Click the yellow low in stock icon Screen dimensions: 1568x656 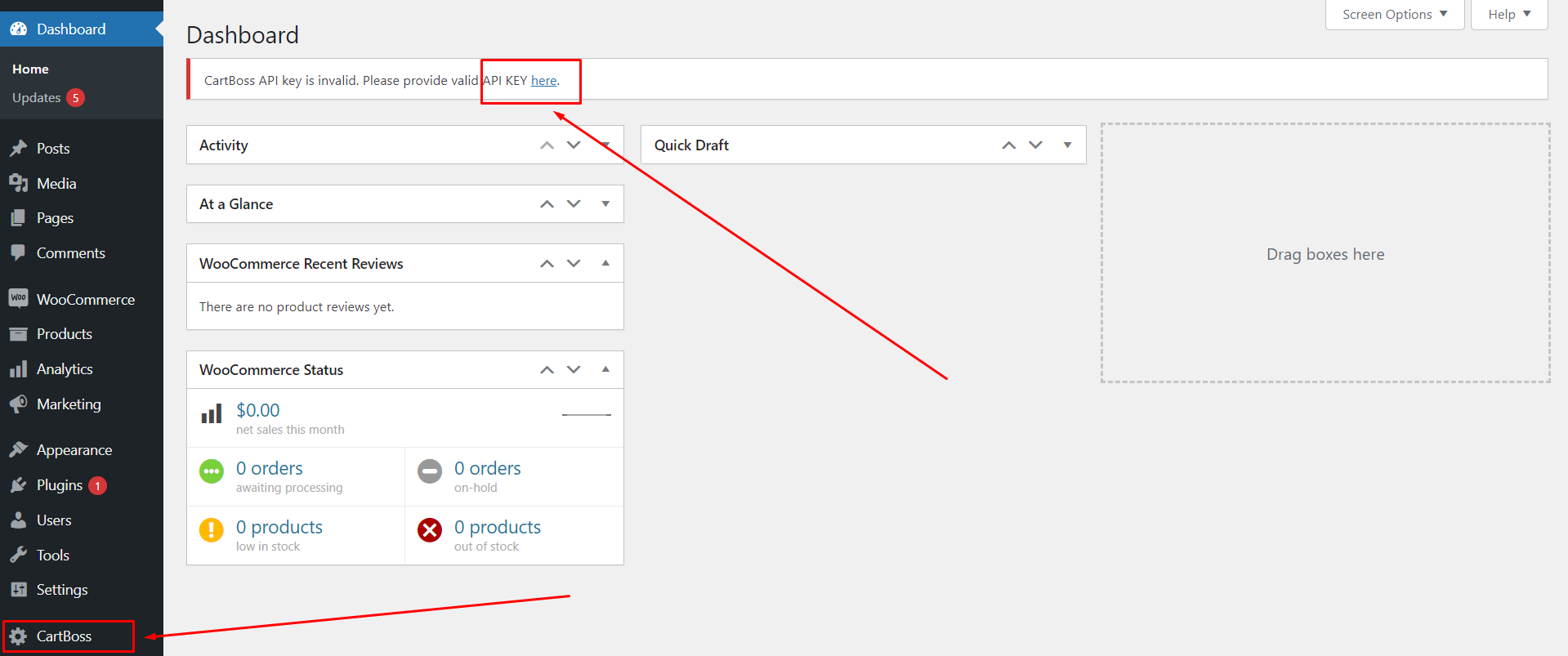click(212, 530)
